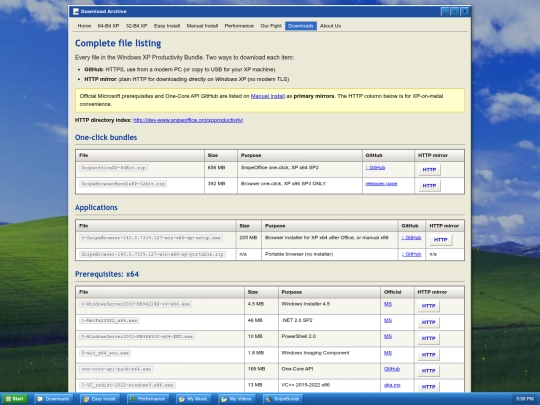540x405 pixels.
Task: Open releases page link for SnipeBrowserBundleXP-32bit.zip
Action: (381, 184)
